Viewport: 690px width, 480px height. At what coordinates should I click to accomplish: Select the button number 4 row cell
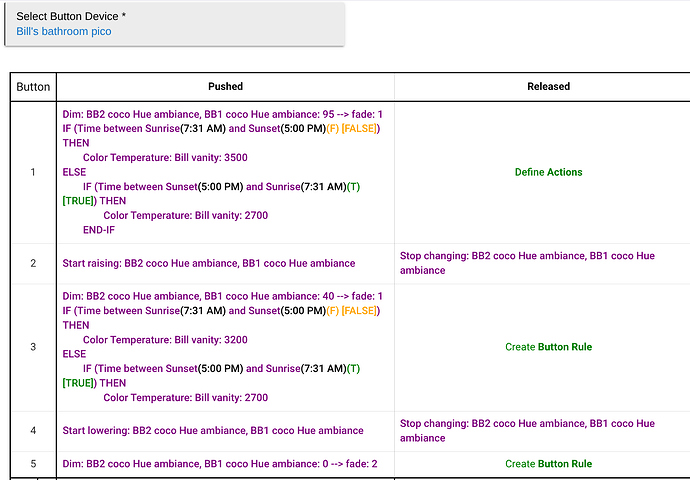tap(33, 431)
